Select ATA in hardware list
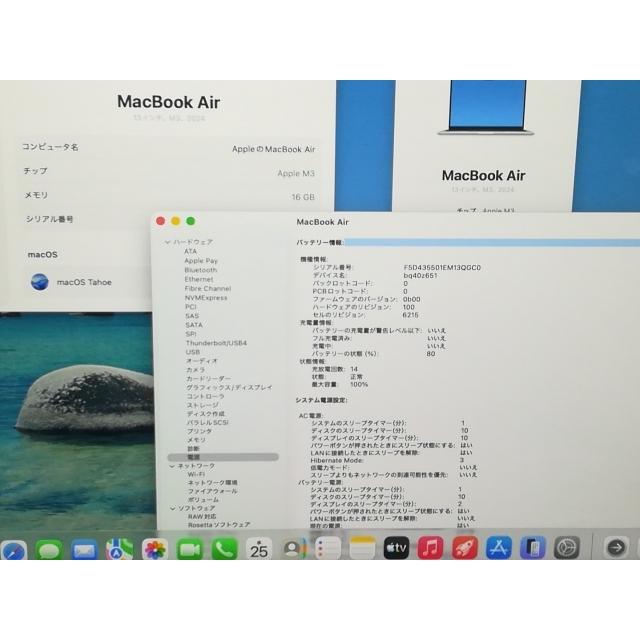640x640 pixels. [190, 251]
